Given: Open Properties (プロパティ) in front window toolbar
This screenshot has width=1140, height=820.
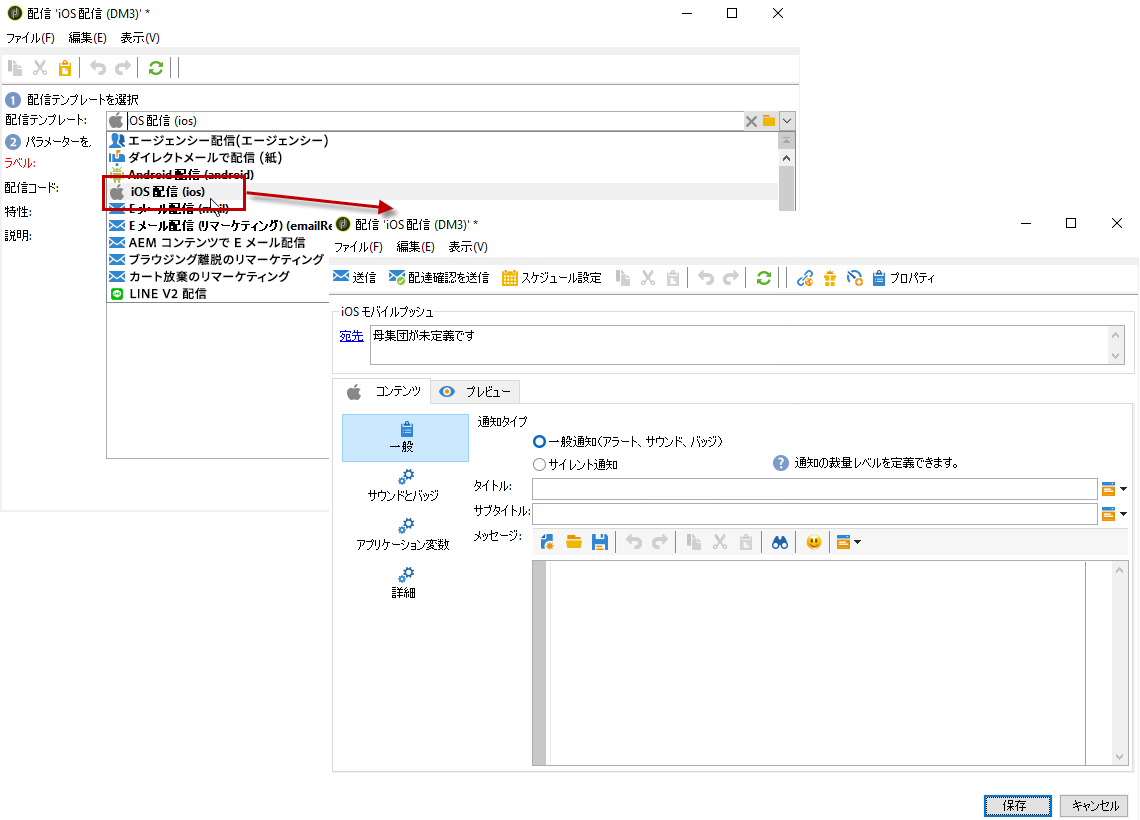Looking at the screenshot, I should tap(904, 278).
